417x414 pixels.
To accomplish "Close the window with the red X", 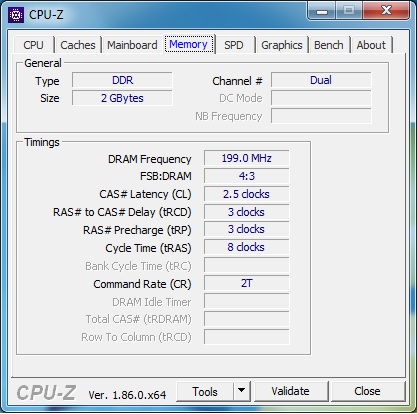I will [386, 11].
